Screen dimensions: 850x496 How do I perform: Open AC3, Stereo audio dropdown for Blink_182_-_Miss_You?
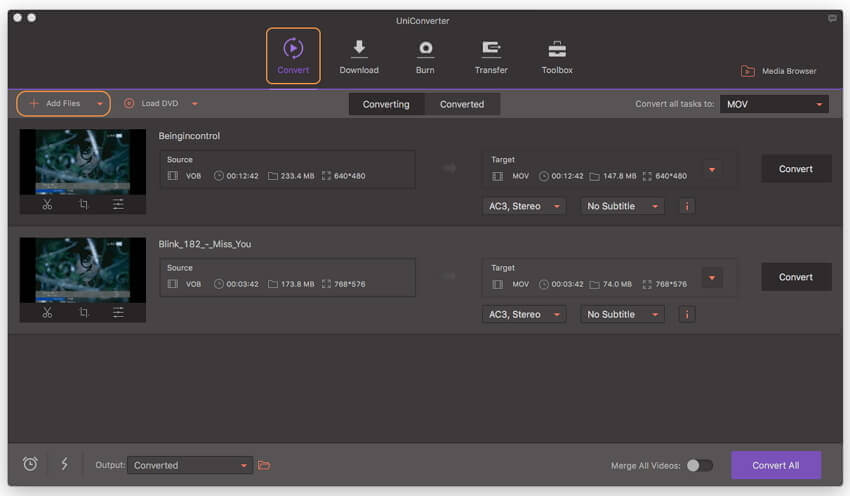pyautogui.click(x=524, y=314)
